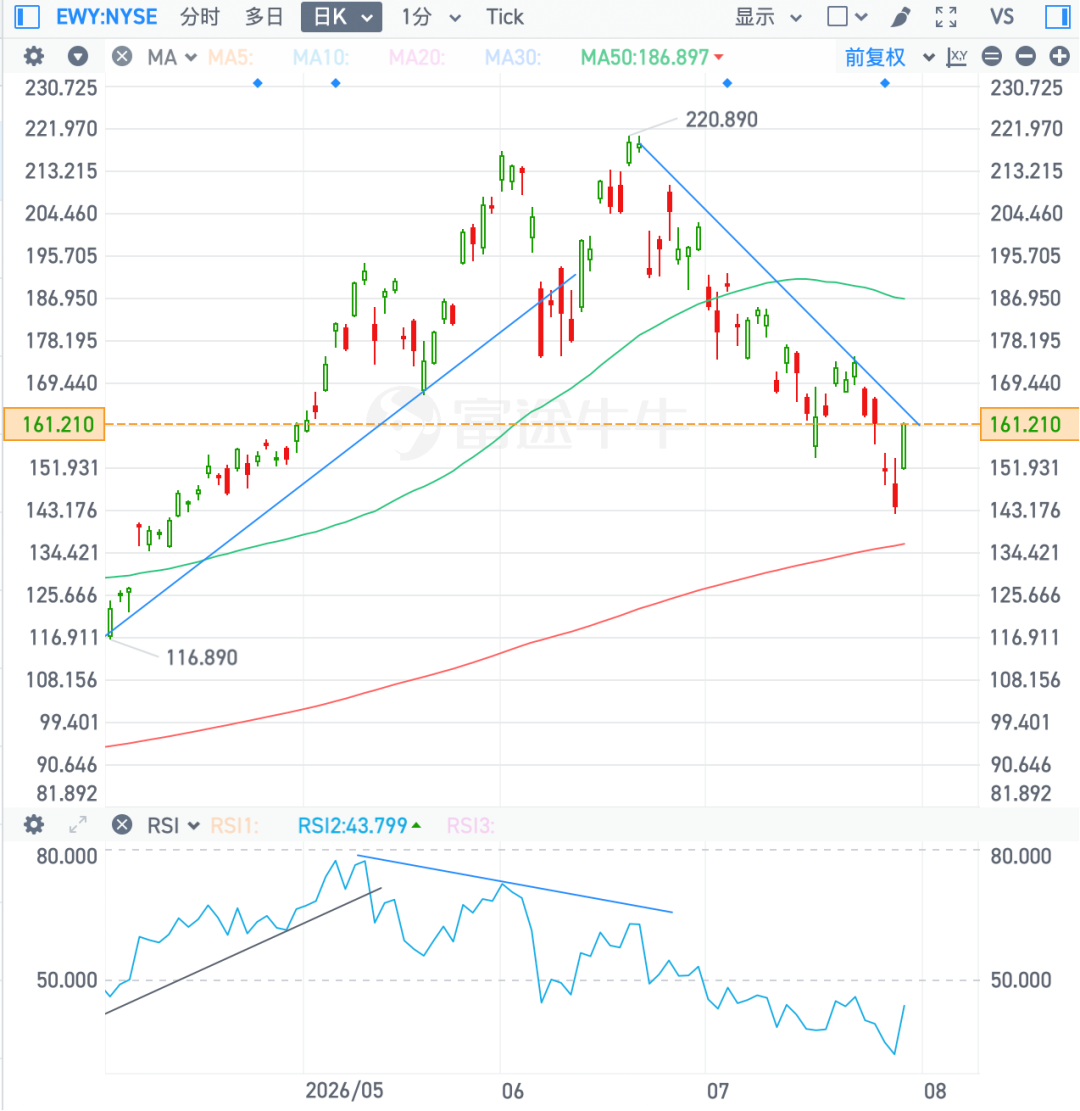Click the 161.210 price tag on left axis
Screen dimensions: 1080x1111
point(55,424)
